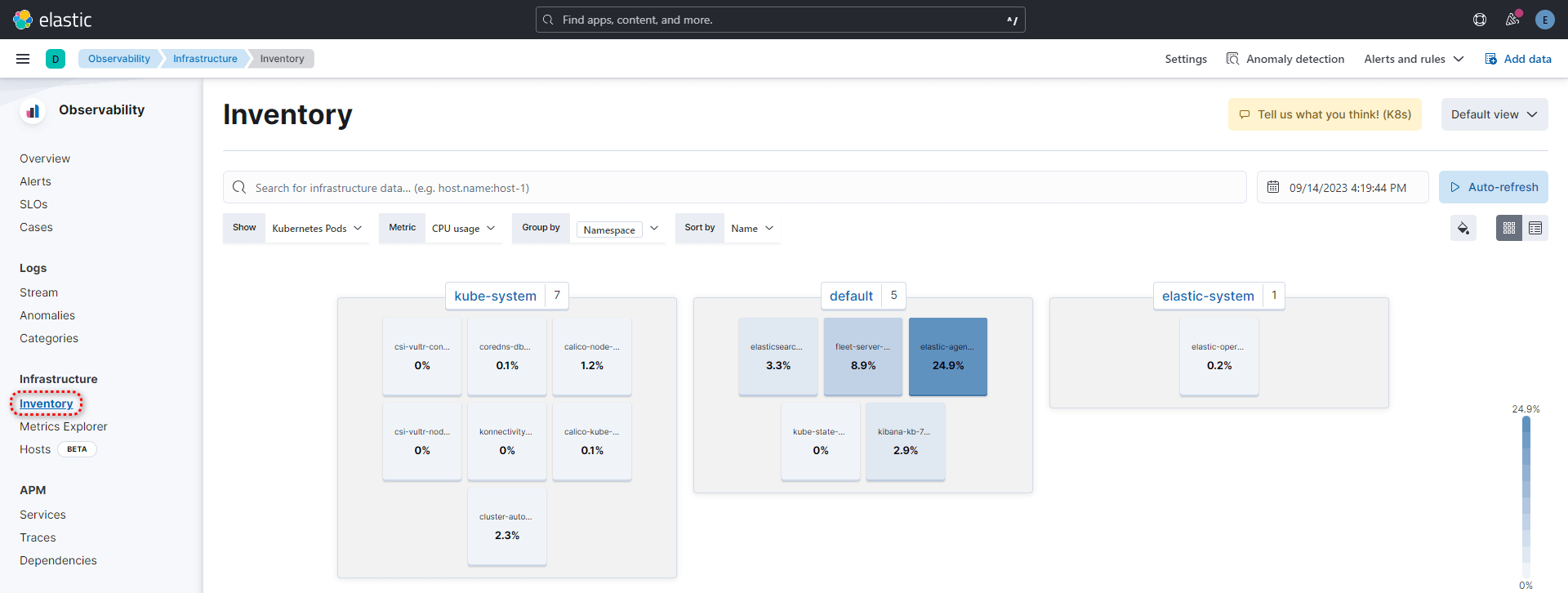Open the Default view dropdown
The width and height of the screenshot is (1568, 593).
coord(1494,114)
